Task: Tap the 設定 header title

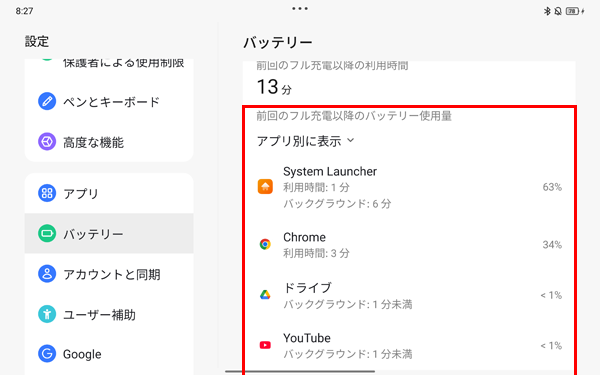Action: [37, 41]
